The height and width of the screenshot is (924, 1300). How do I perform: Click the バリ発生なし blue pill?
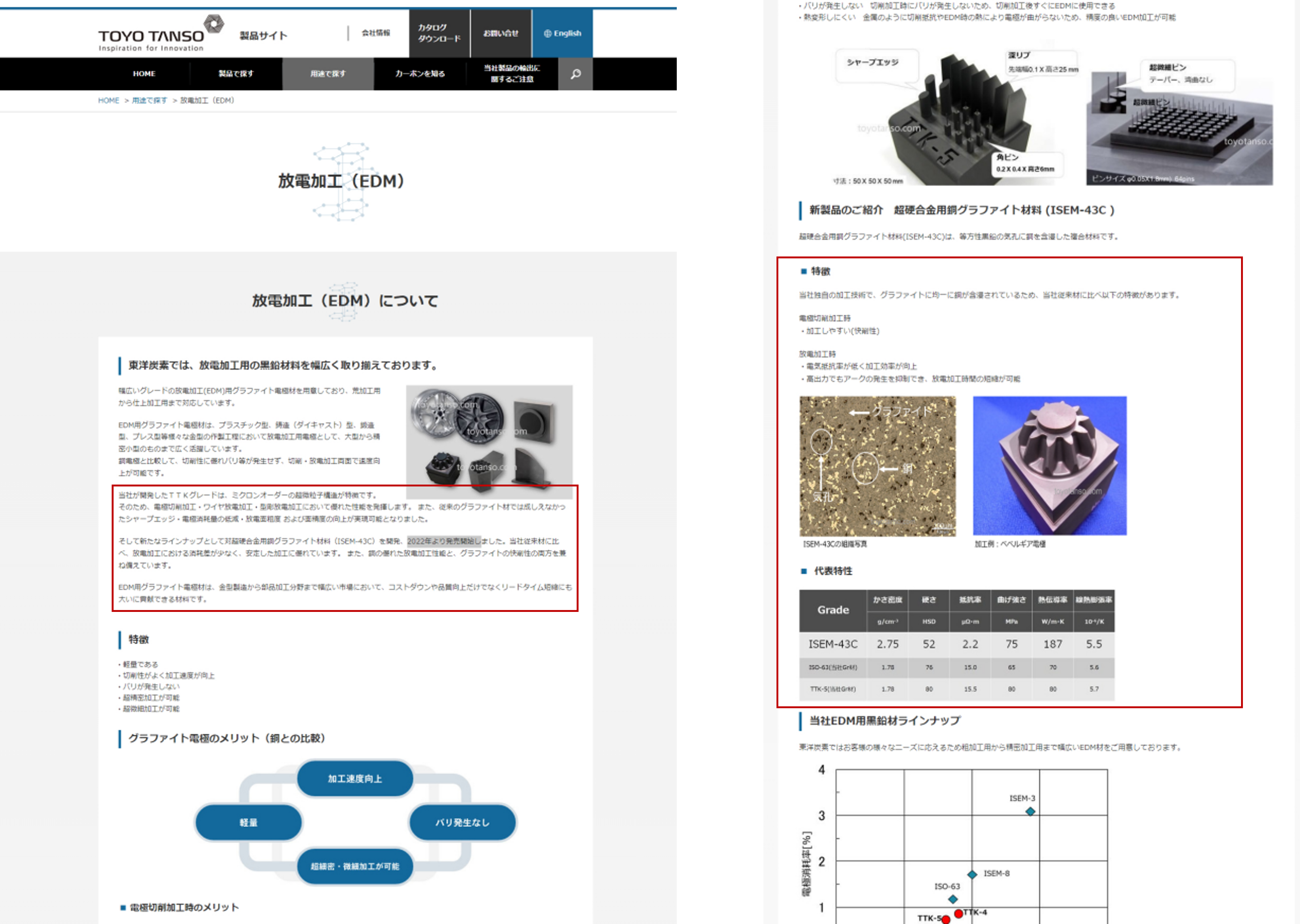(463, 822)
